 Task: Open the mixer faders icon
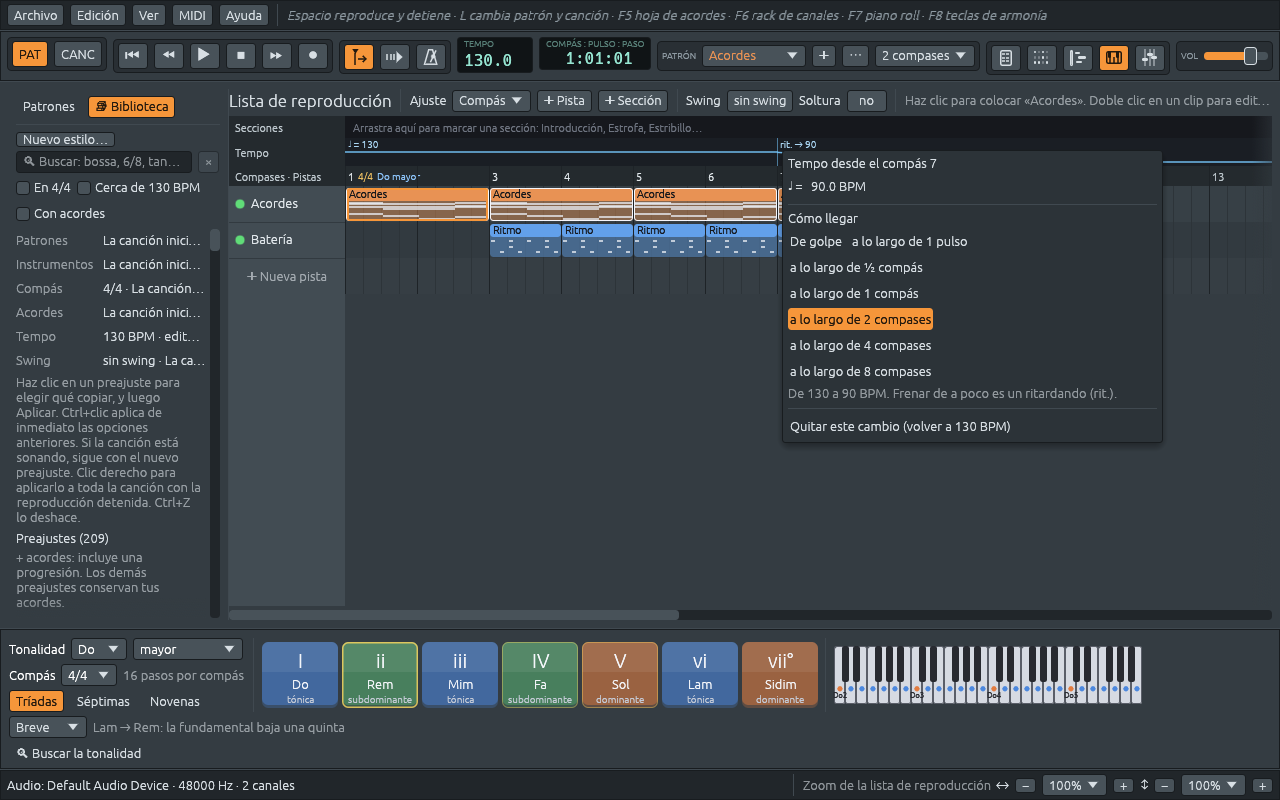(x=1149, y=58)
